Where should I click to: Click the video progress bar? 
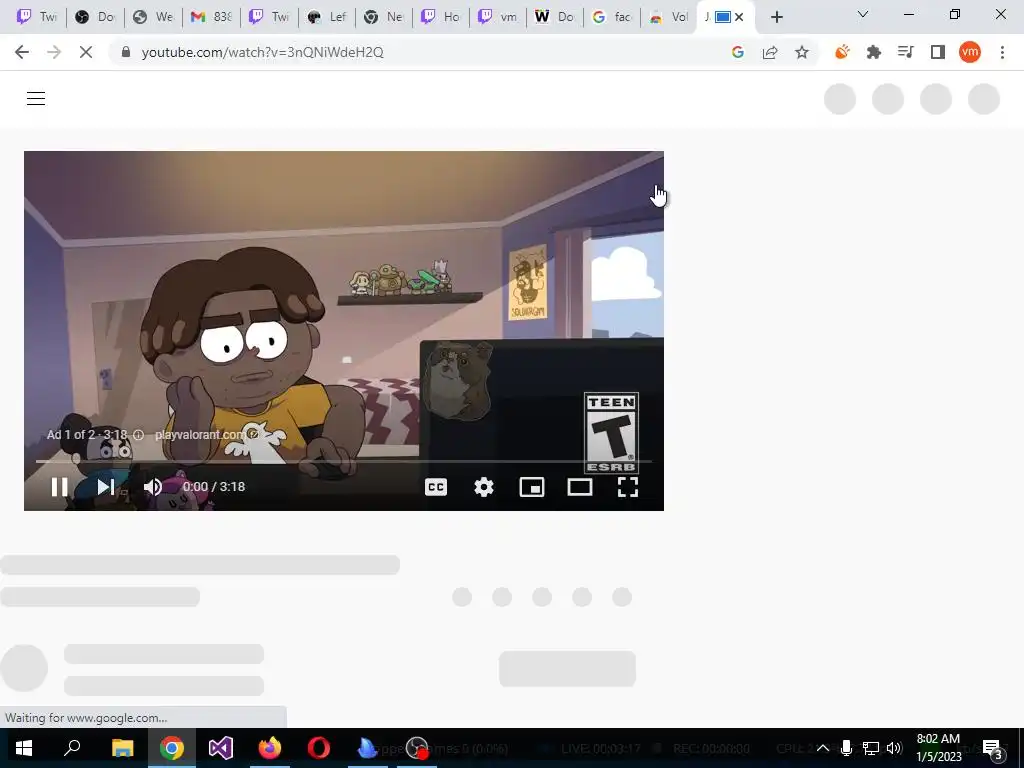point(344,461)
